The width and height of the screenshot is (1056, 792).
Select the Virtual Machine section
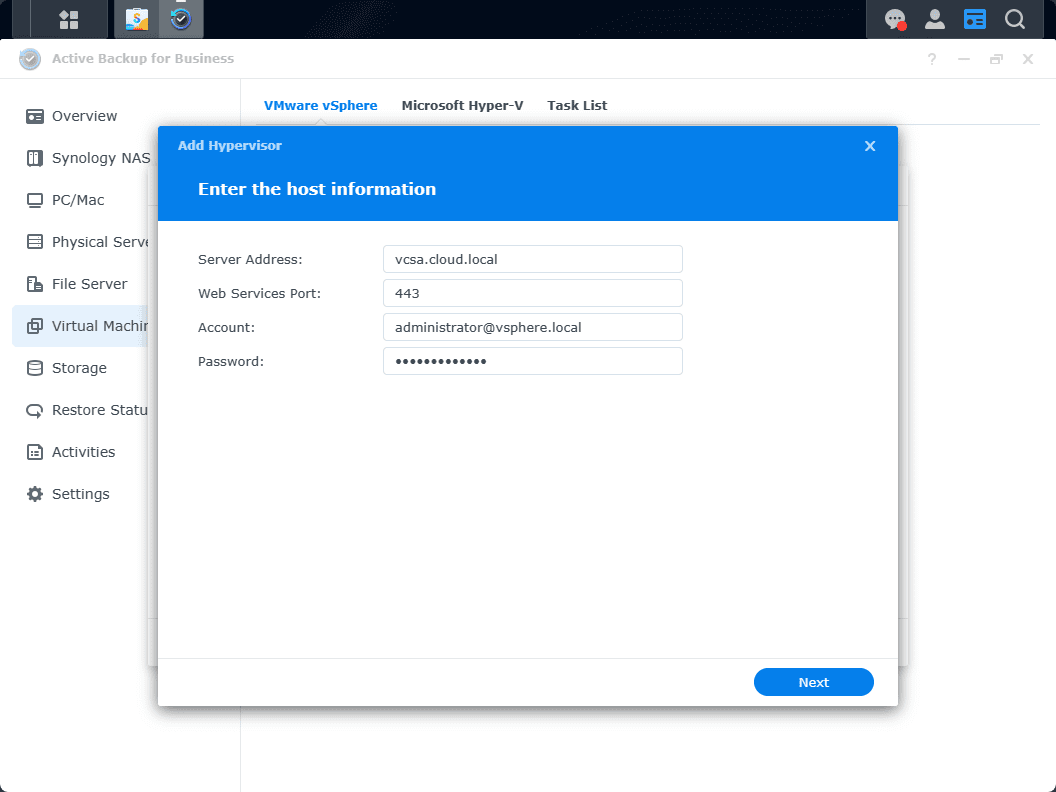pos(79,326)
